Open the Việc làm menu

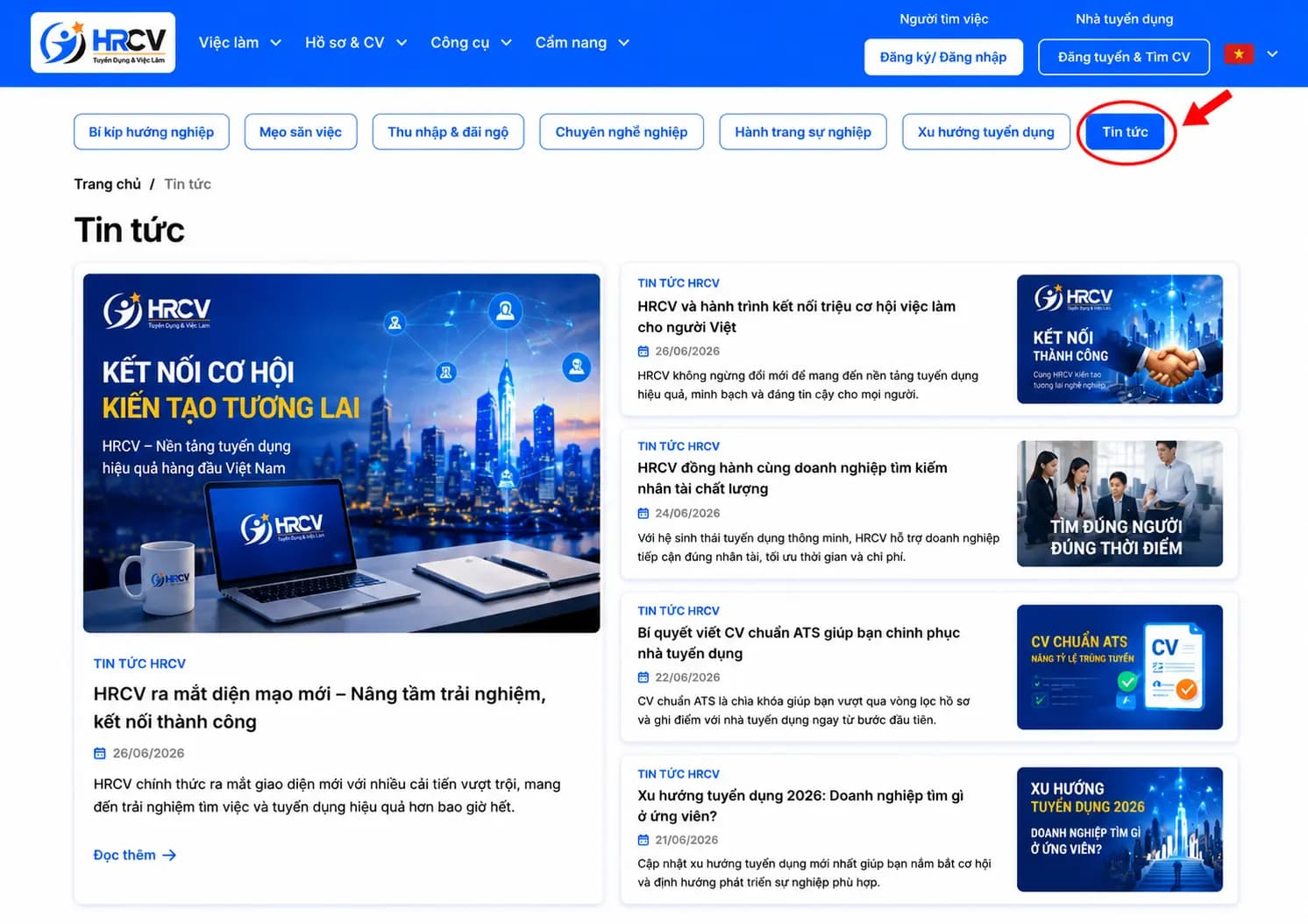point(239,42)
